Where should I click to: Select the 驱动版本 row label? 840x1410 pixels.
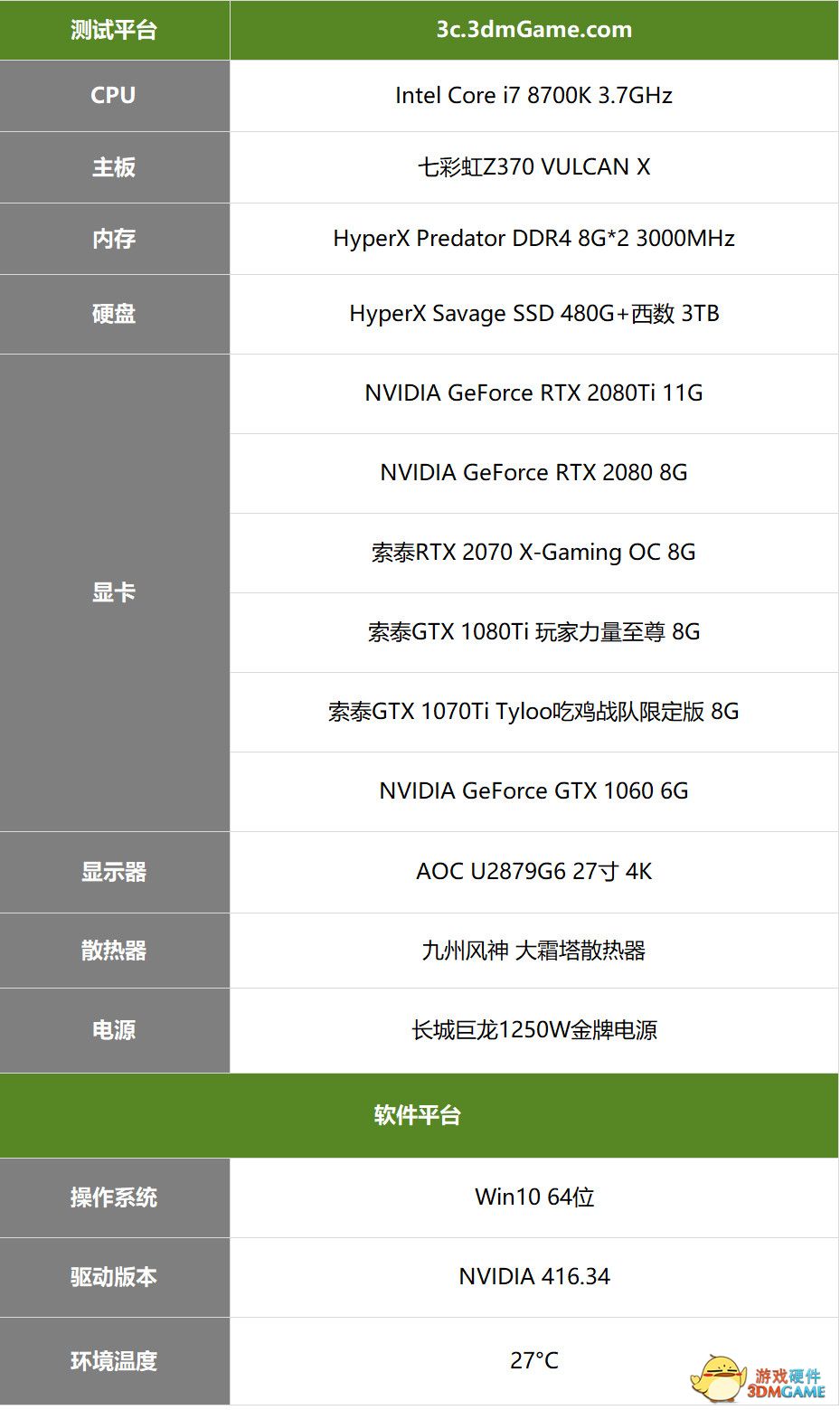coord(115,1278)
